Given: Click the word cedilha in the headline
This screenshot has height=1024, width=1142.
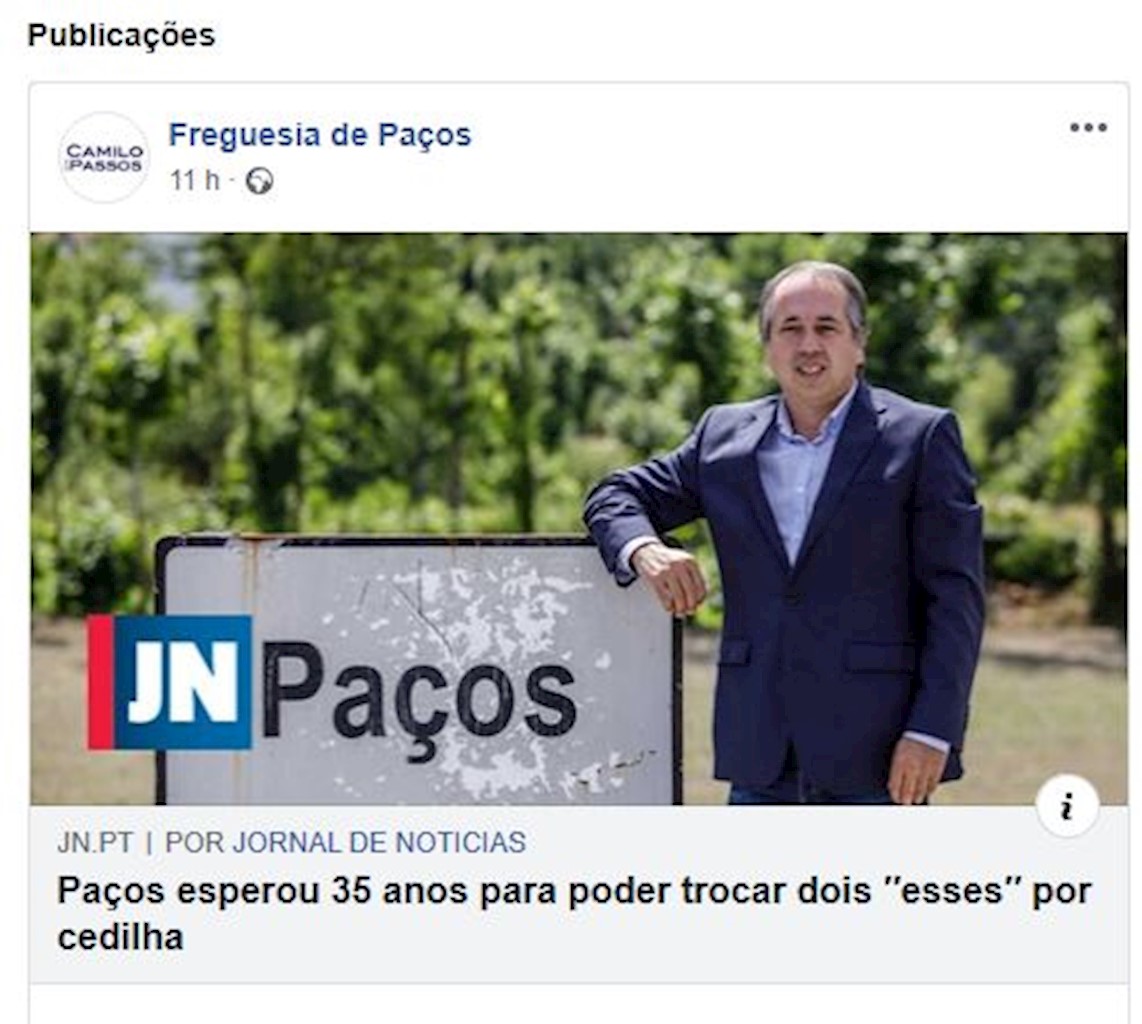Looking at the screenshot, I should click(120, 937).
